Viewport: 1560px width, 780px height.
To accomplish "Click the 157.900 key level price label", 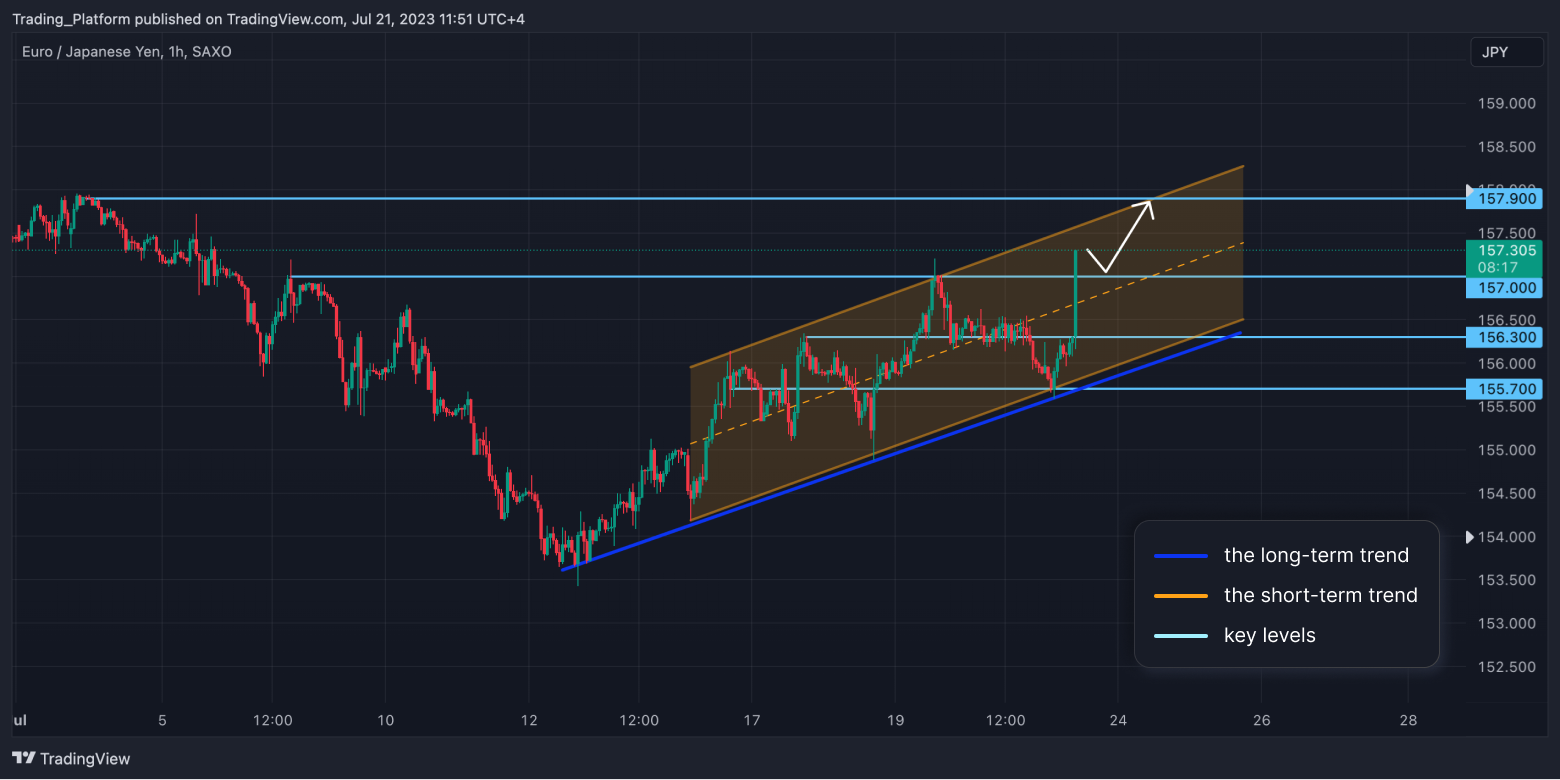I will [1504, 199].
